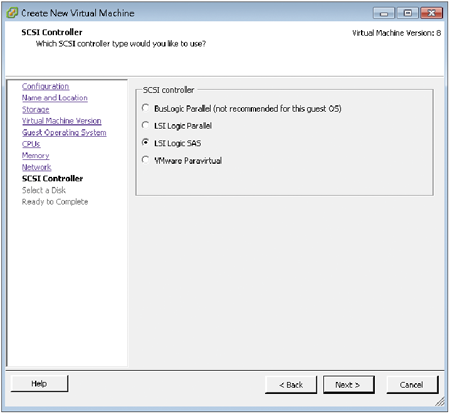Close the wizard with the red X

pos(431,13)
